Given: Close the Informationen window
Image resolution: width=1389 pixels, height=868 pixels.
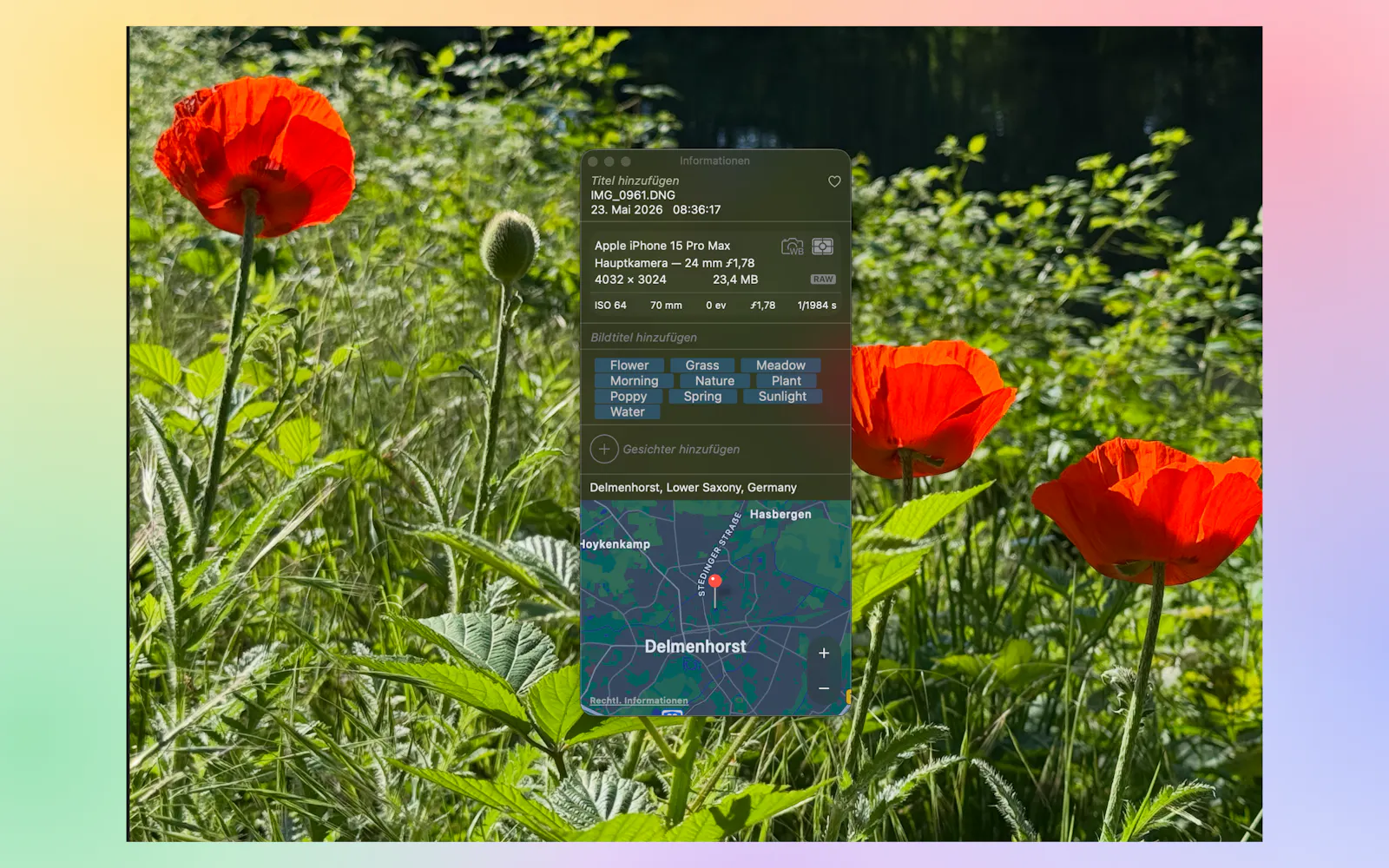Looking at the screenshot, I should point(593,161).
